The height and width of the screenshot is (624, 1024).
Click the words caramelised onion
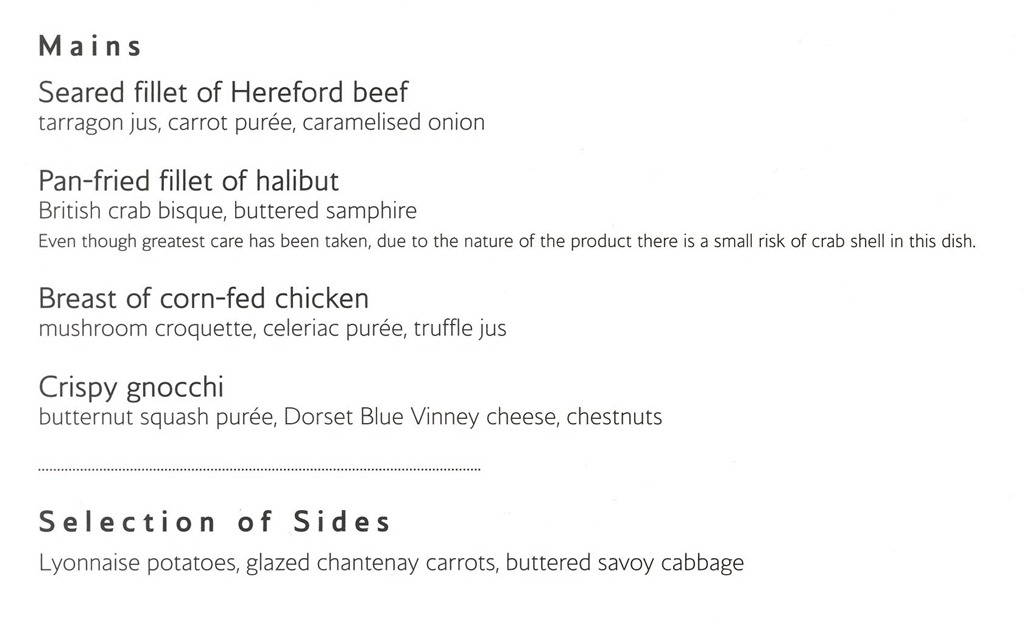pos(393,123)
